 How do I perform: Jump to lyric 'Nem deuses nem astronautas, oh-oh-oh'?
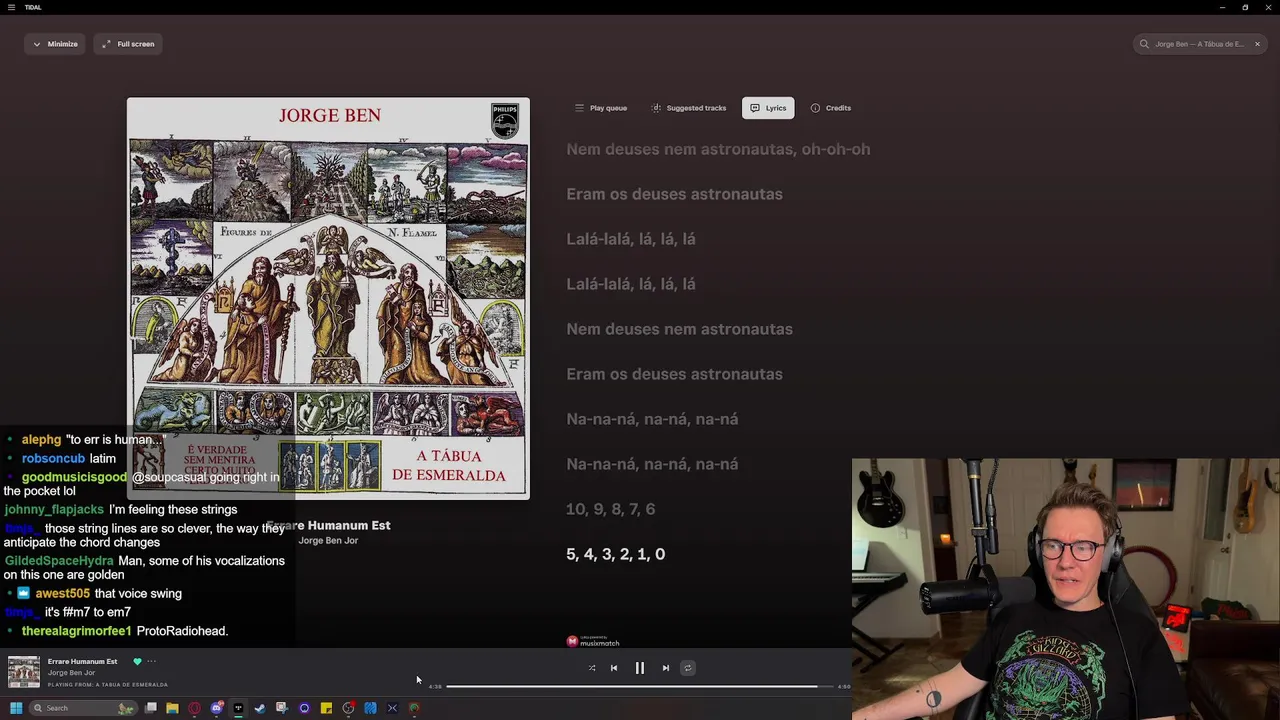pos(718,149)
